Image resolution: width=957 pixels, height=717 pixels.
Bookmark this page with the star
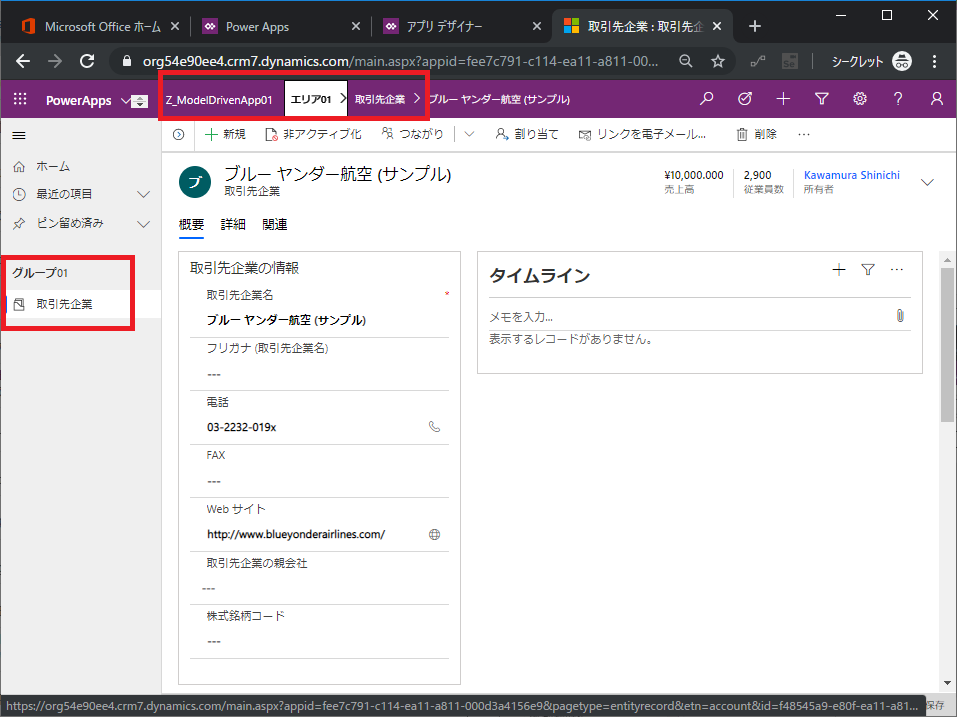(x=718, y=61)
